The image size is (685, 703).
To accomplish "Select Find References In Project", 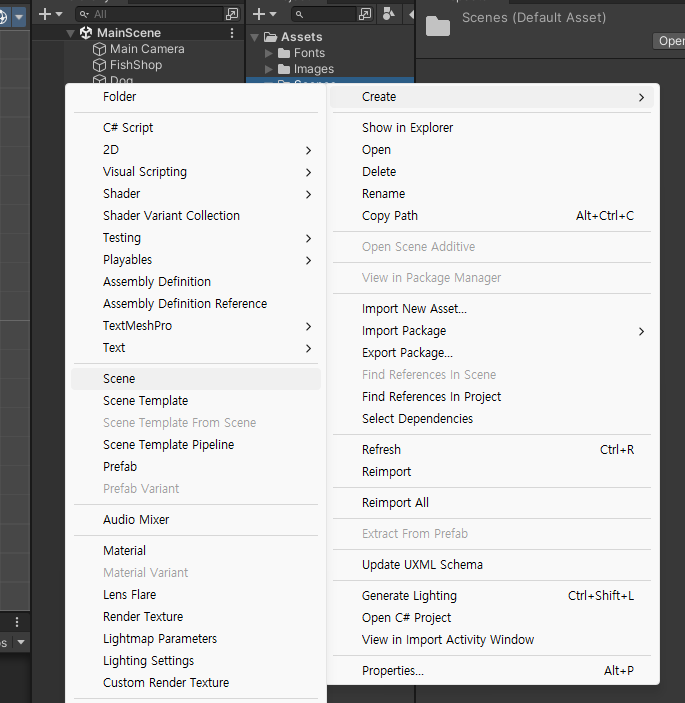I will [492, 397].
